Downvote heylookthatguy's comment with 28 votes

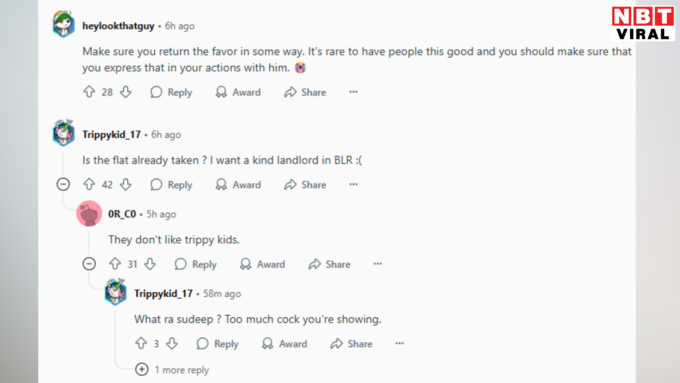coord(126,92)
